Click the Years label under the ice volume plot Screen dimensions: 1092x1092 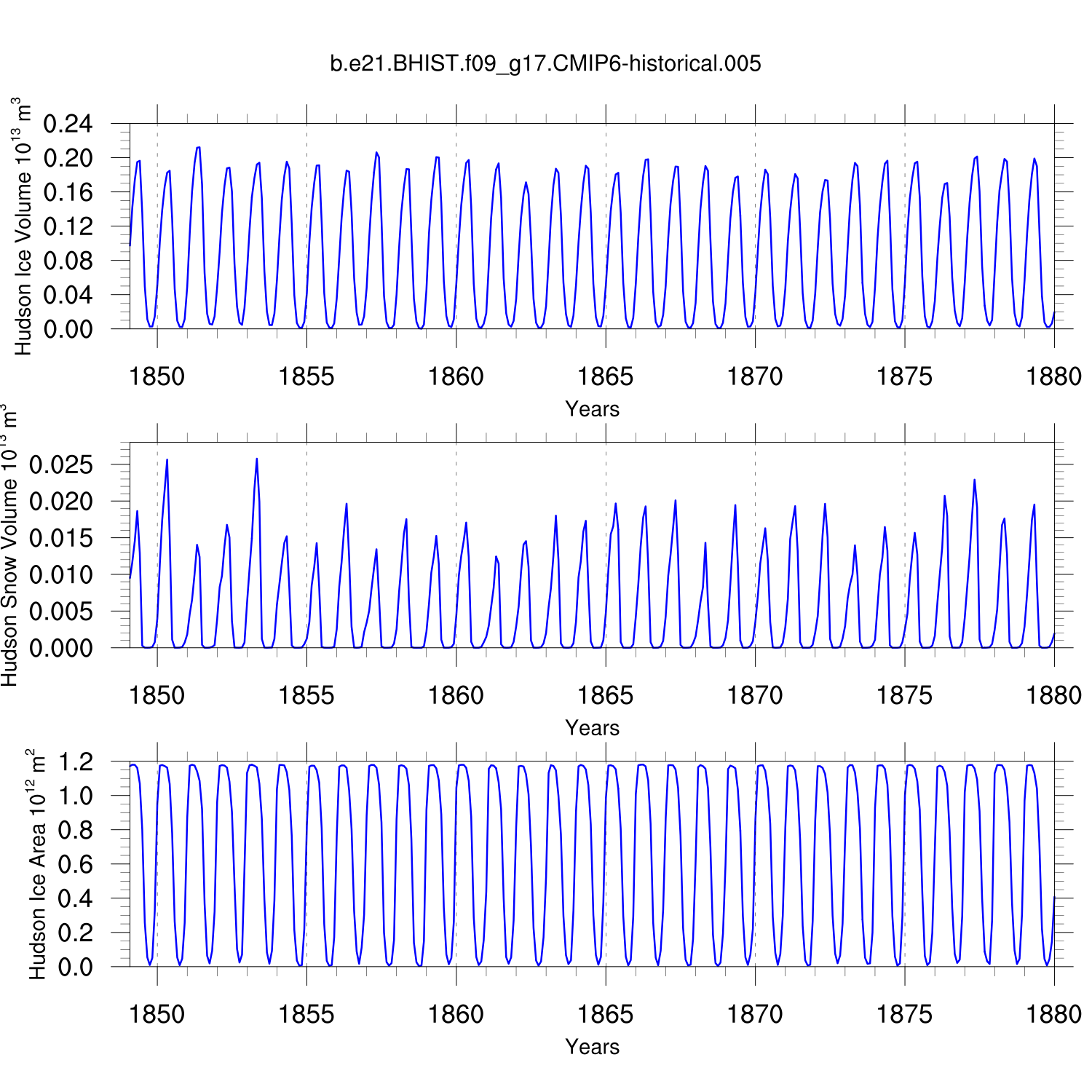coord(592,409)
